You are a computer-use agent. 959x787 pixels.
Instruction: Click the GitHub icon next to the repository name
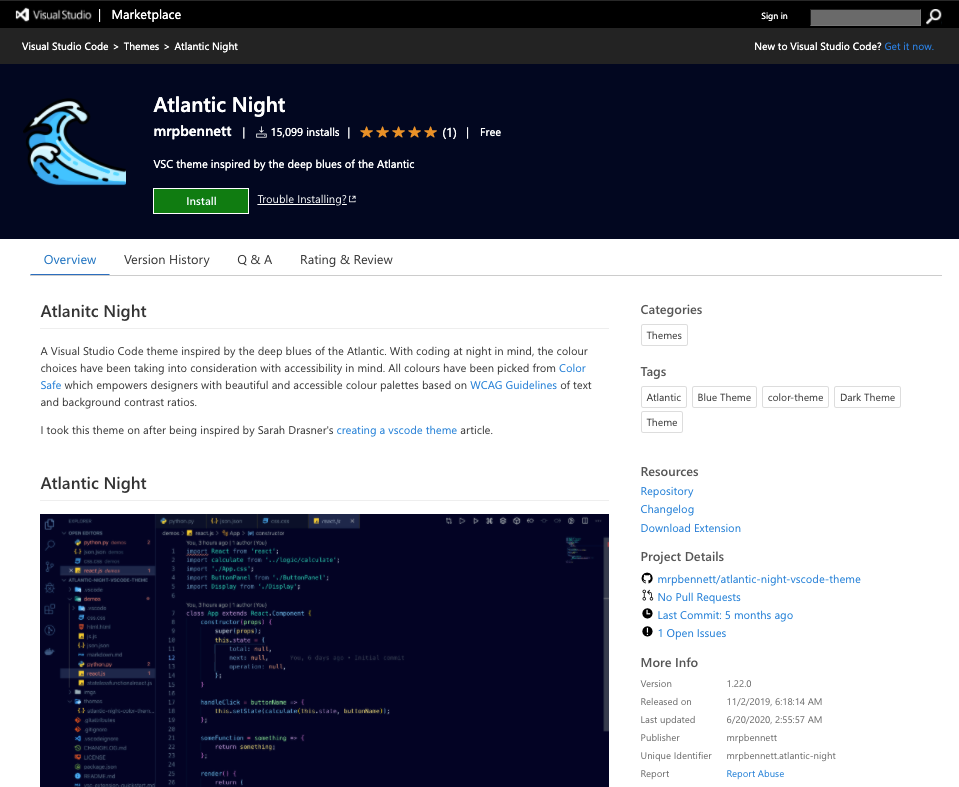point(648,578)
